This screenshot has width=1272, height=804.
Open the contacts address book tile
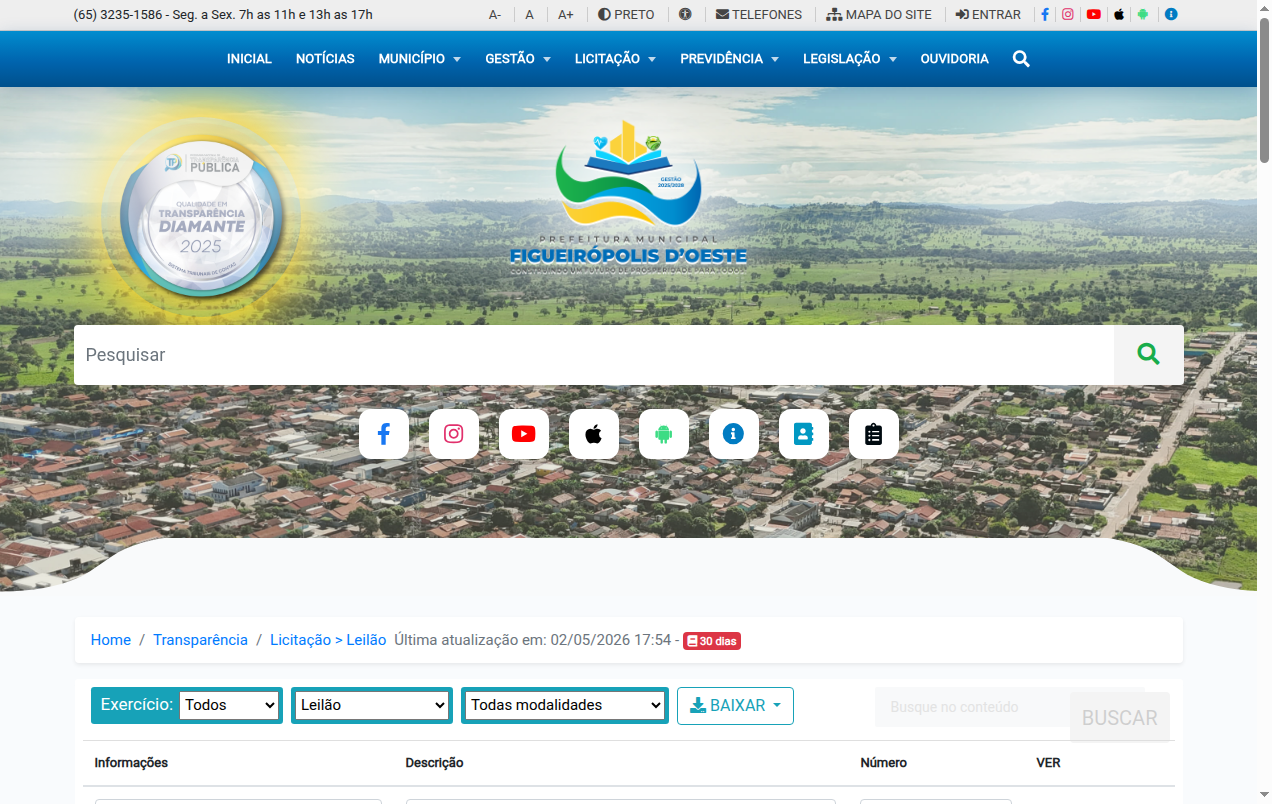[x=804, y=434]
